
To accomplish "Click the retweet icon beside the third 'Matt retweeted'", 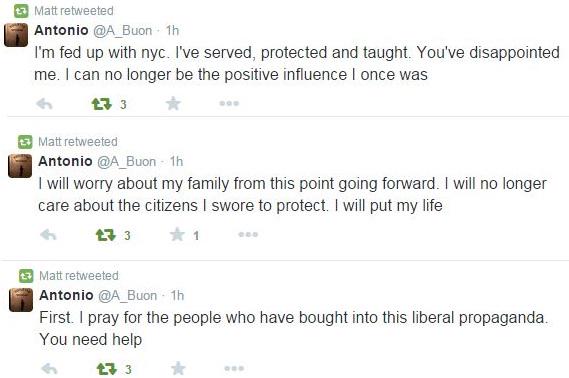I will click(x=26, y=276).
